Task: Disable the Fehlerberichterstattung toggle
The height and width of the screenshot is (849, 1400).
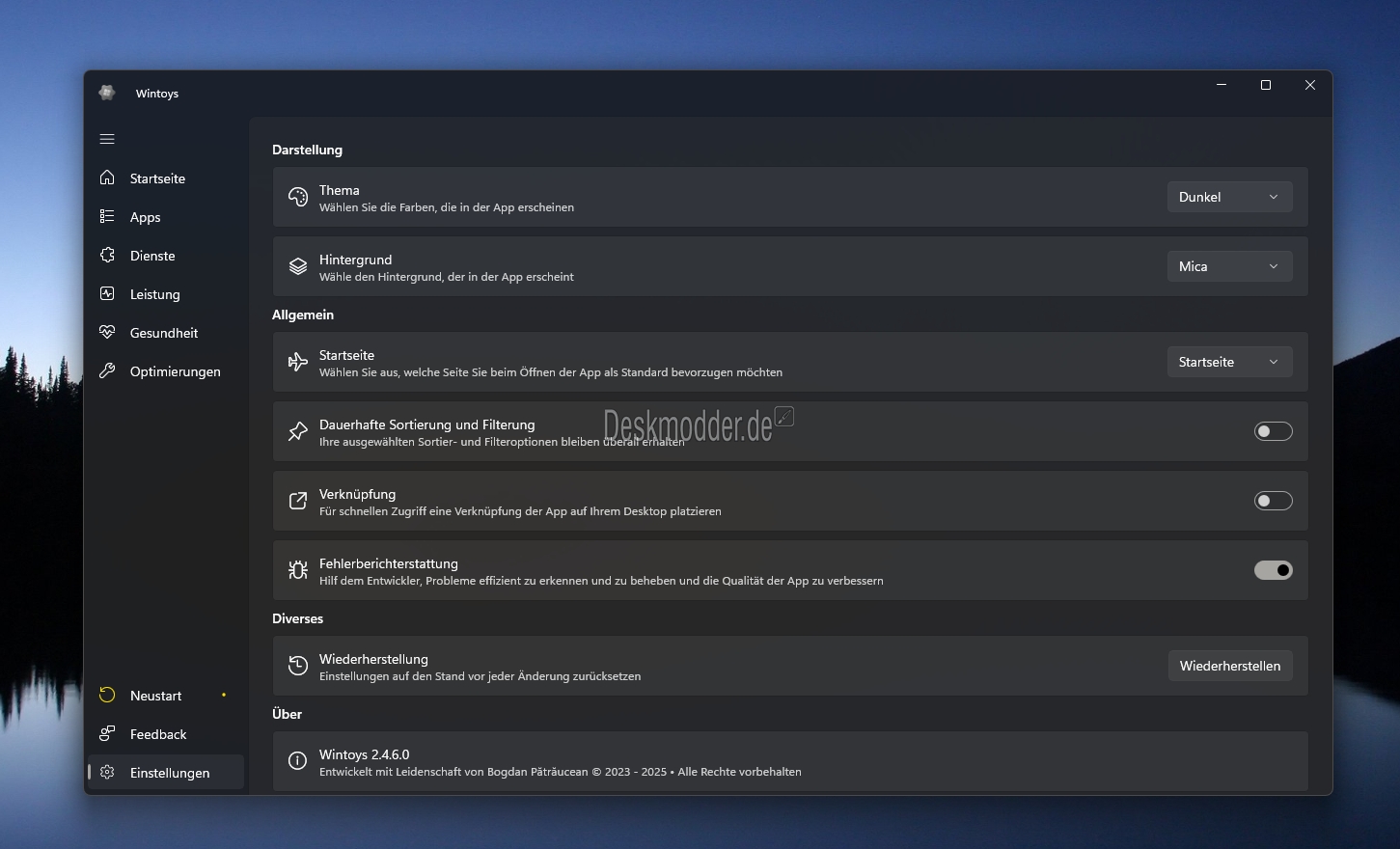Action: pyautogui.click(x=1273, y=570)
